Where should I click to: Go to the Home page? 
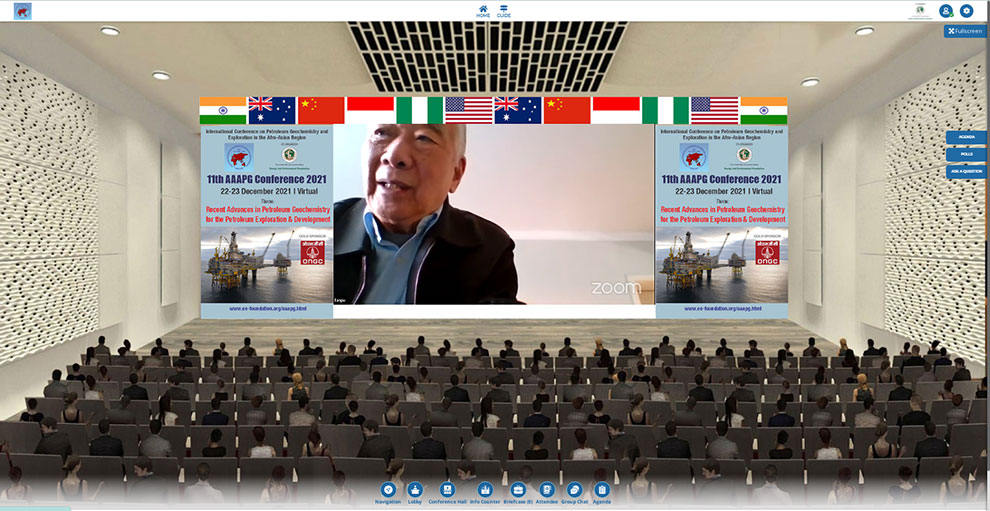pos(483,11)
